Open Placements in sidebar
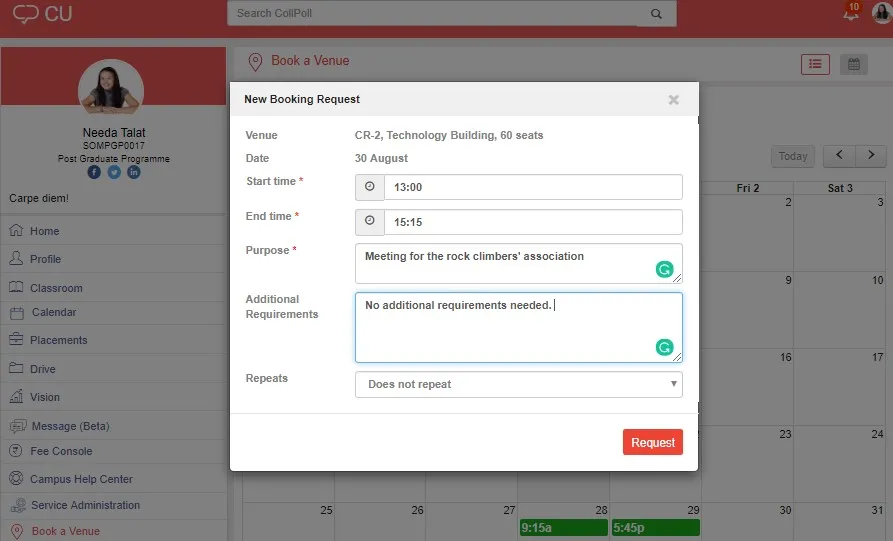Image resolution: width=893 pixels, height=541 pixels. click(x=58, y=340)
